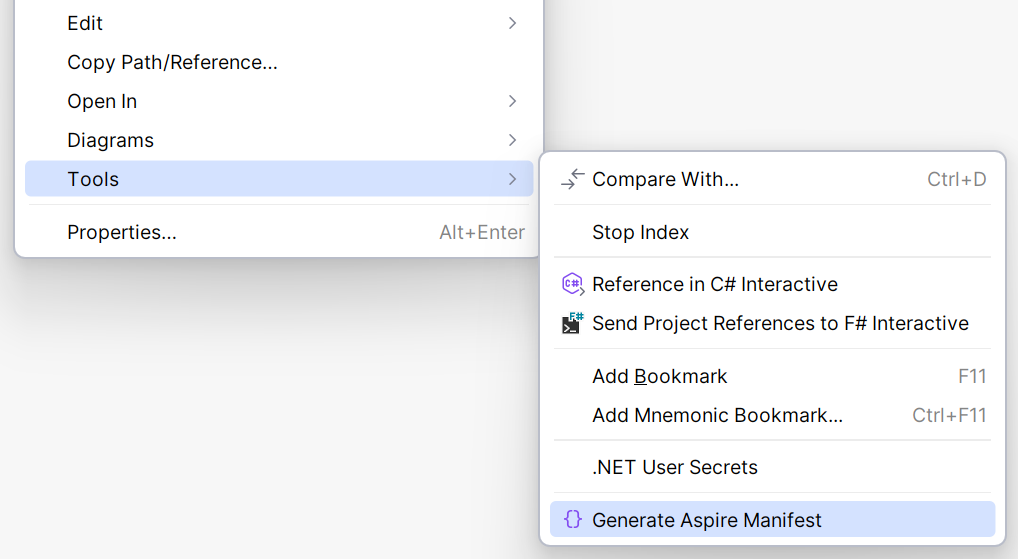
Task: Open the Diagrams menu item
Action: pos(110,140)
